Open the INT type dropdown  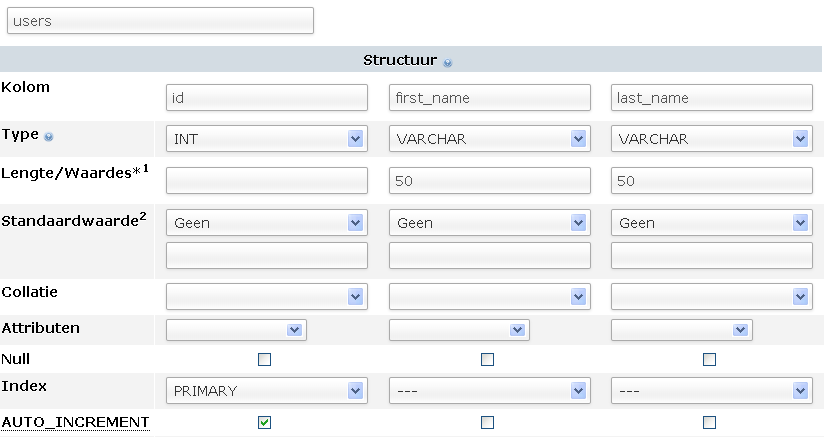(266, 139)
